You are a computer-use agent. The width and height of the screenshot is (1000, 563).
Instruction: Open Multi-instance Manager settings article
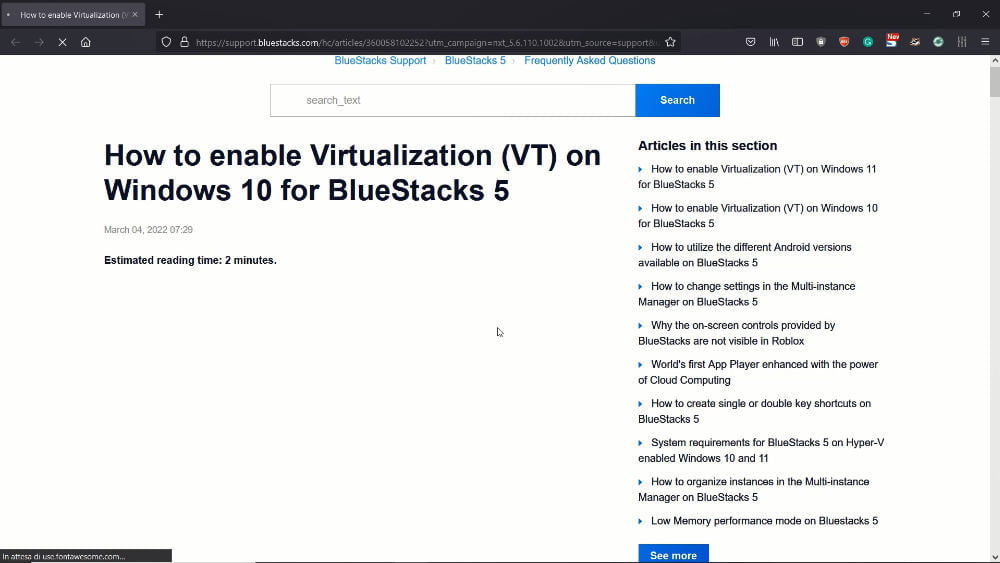pos(747,294)
